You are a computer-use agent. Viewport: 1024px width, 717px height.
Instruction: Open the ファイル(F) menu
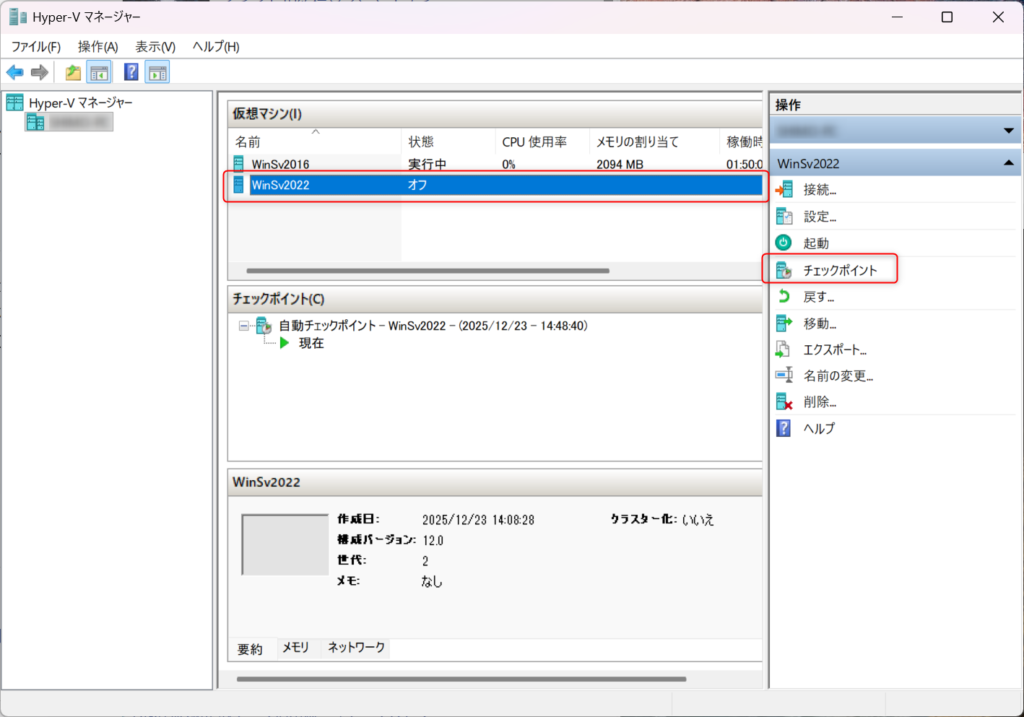tap(36, 47)
